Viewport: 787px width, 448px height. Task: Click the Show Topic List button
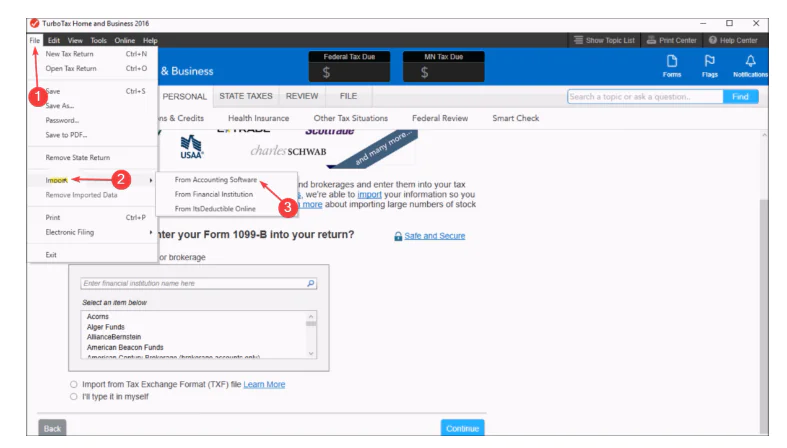click(x=604, y=40)
